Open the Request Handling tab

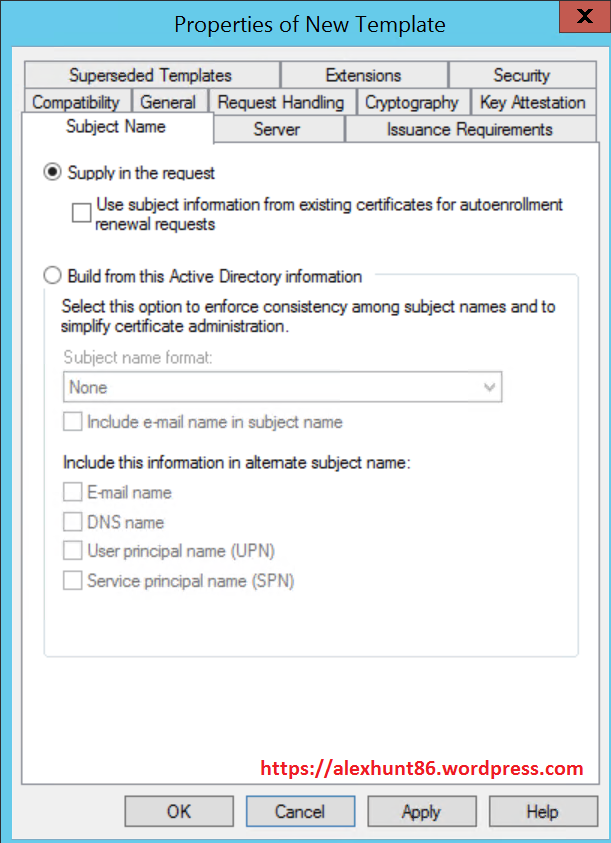click(x=280, y=102)
